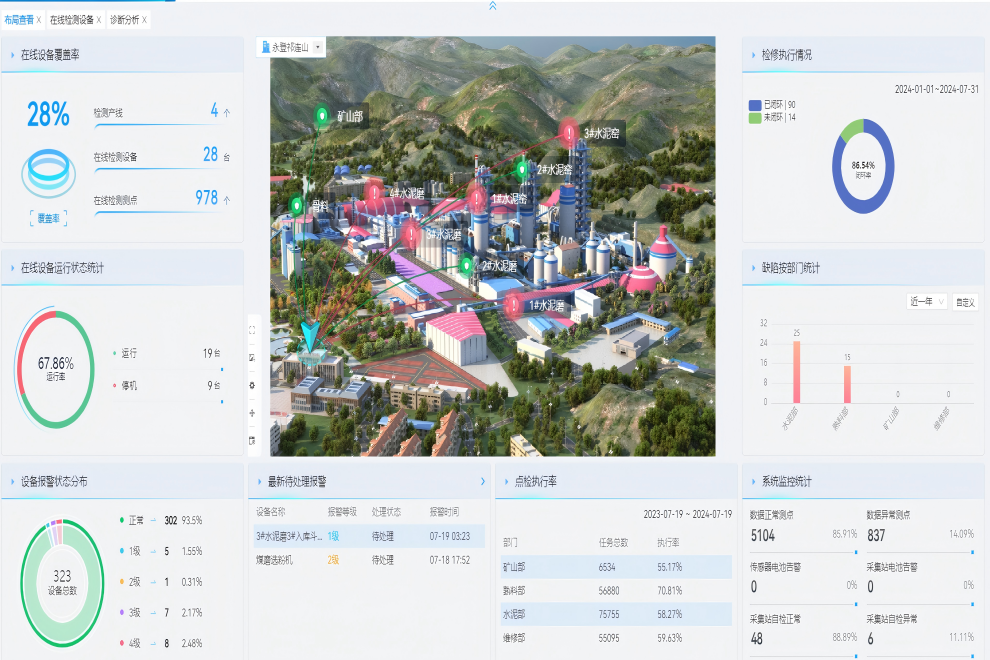This screenshot has width=990, height=660.
Task: Click the 覆盖率 button under the ring
Action: coord(48,217)
